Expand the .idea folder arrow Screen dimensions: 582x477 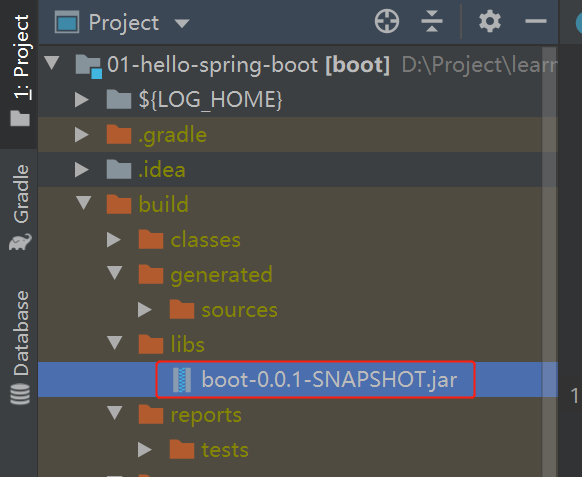(82, 170)
